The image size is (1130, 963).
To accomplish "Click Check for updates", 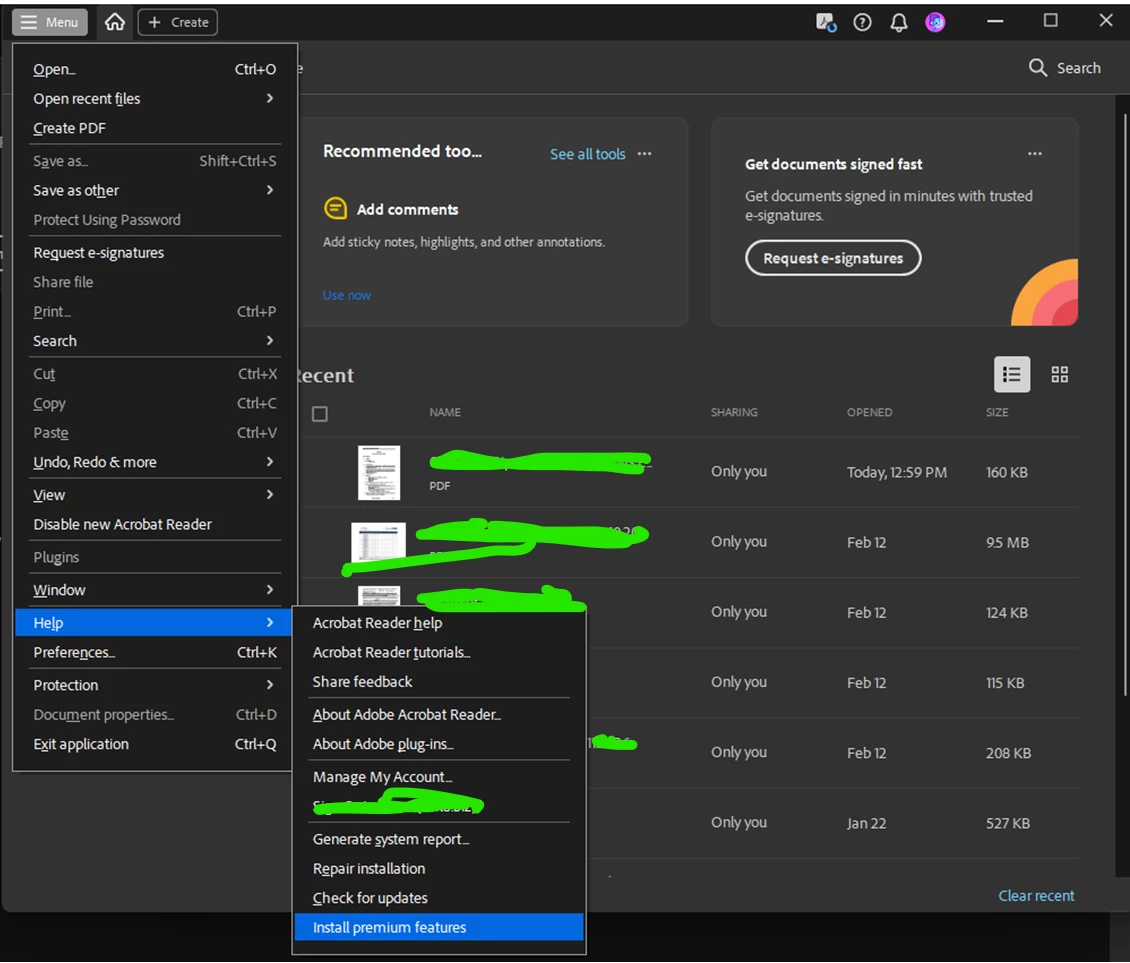I will point(439,898).
